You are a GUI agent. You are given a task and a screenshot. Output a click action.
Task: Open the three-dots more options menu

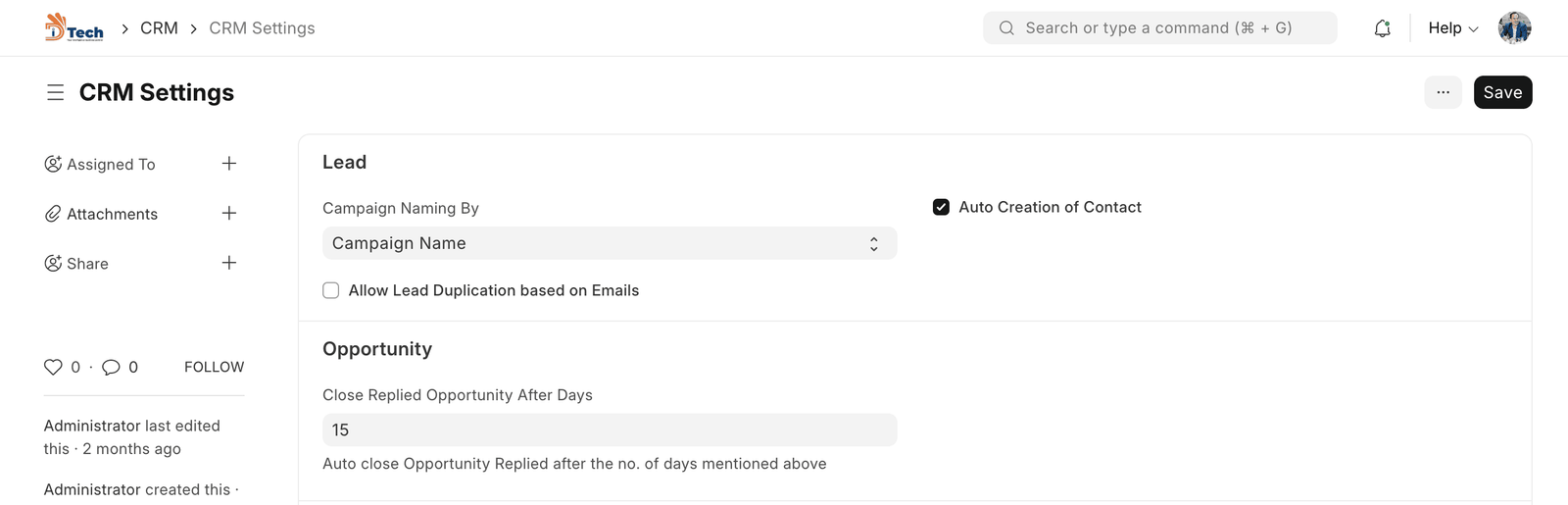(1443, 92)
